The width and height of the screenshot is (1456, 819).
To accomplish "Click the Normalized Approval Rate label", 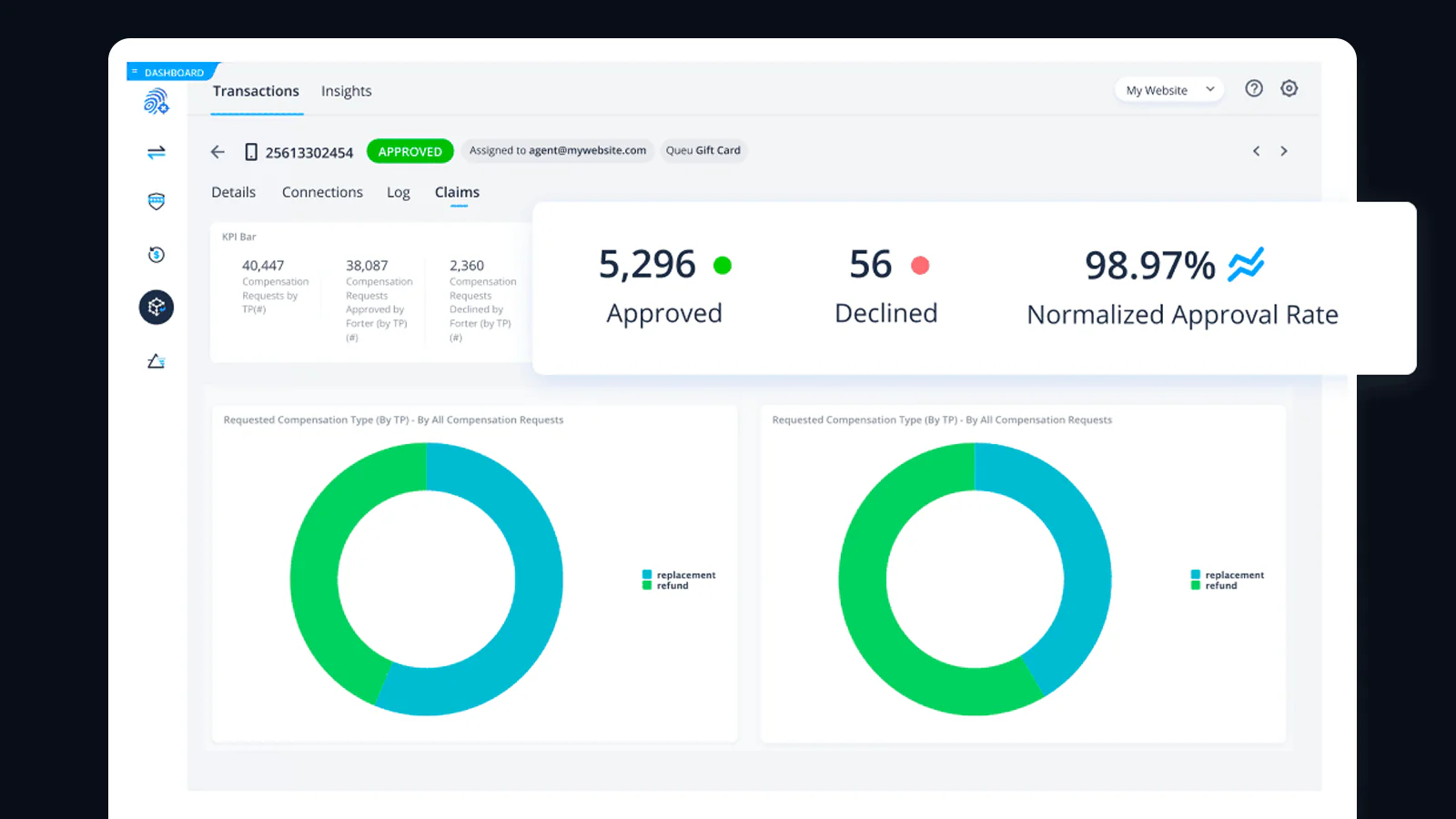I will tap(1183, 315).
